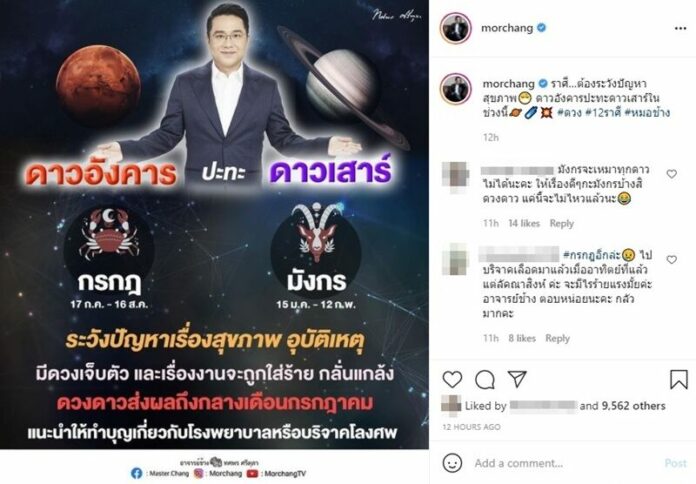Reply to the second comment

(x=558, y=338)
